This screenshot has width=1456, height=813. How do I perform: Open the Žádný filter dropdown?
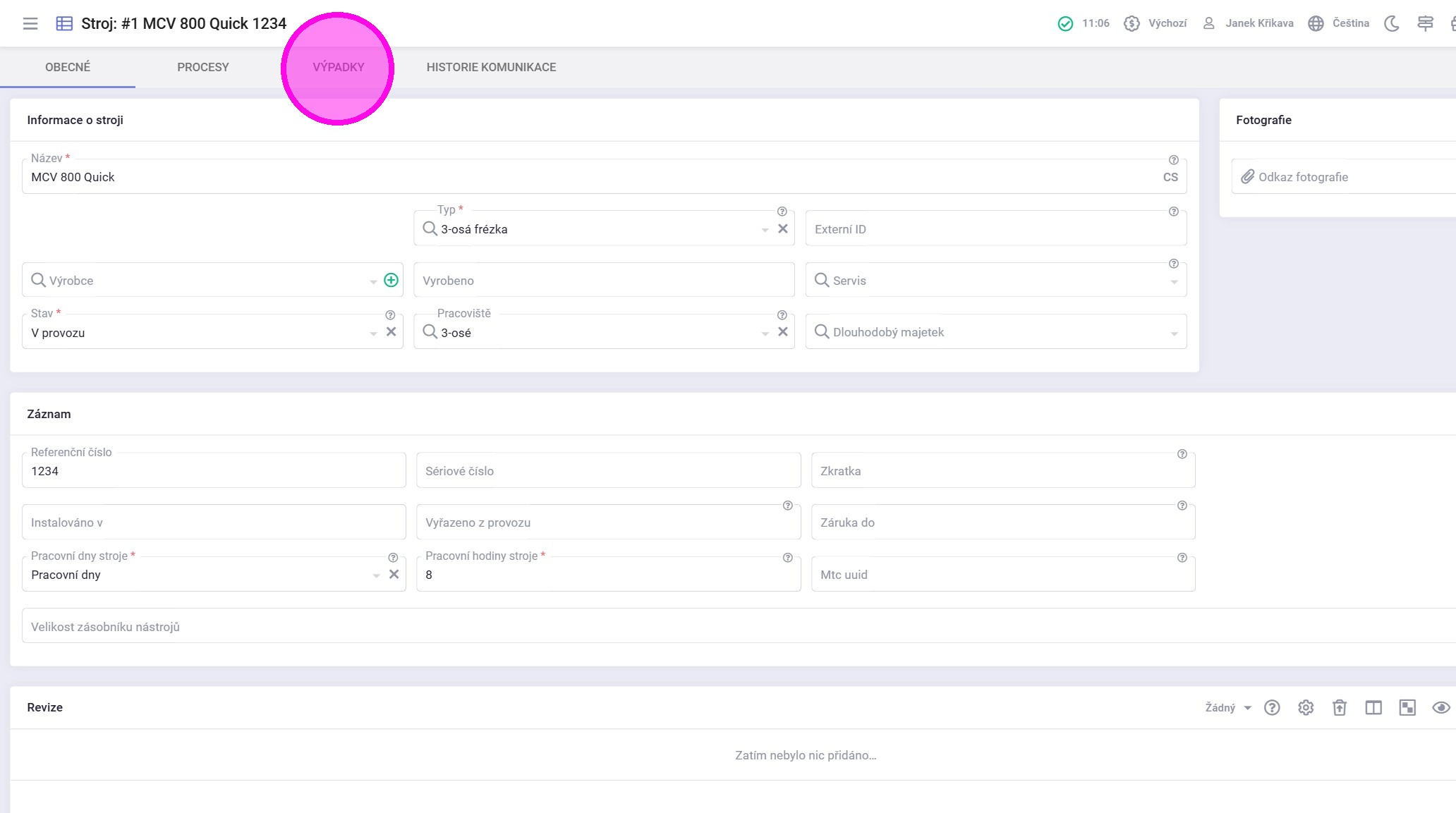coord(1227,707)
